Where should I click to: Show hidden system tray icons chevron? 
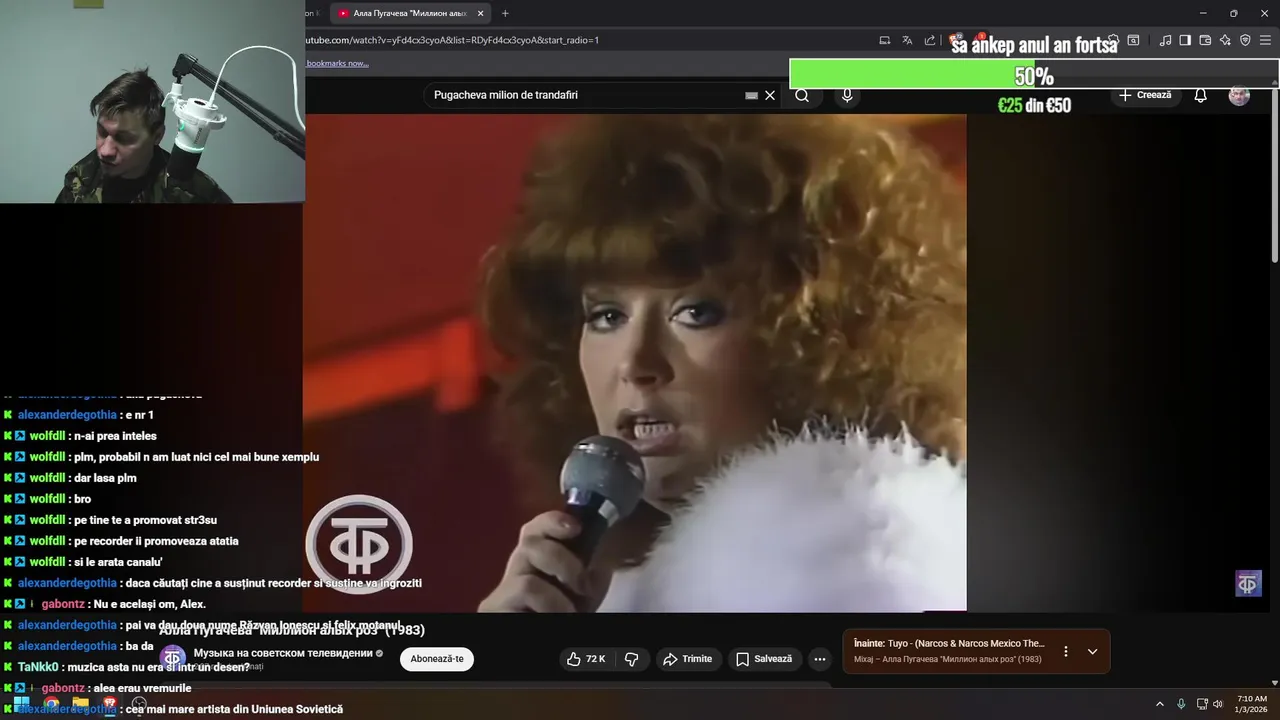click(1159, 704)
